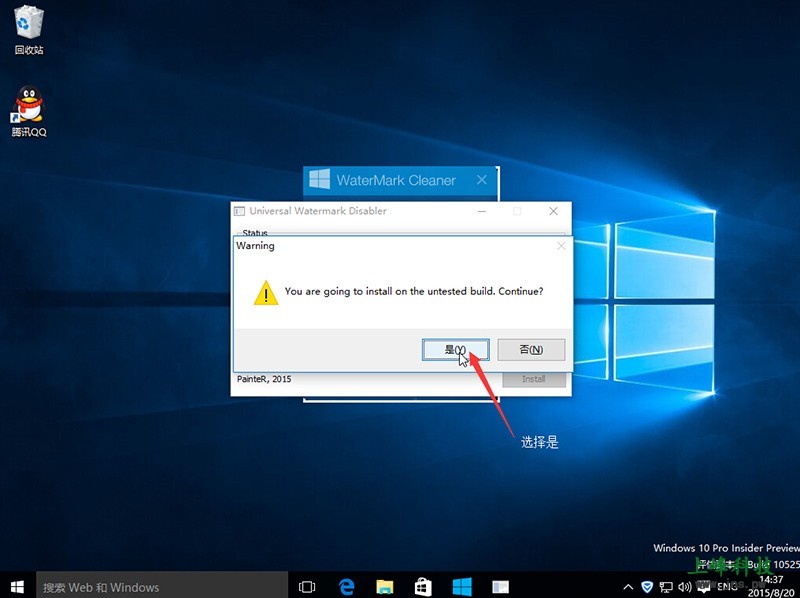Open the action center notification icon
Screen dimensions: 800x598
(704, 587)
